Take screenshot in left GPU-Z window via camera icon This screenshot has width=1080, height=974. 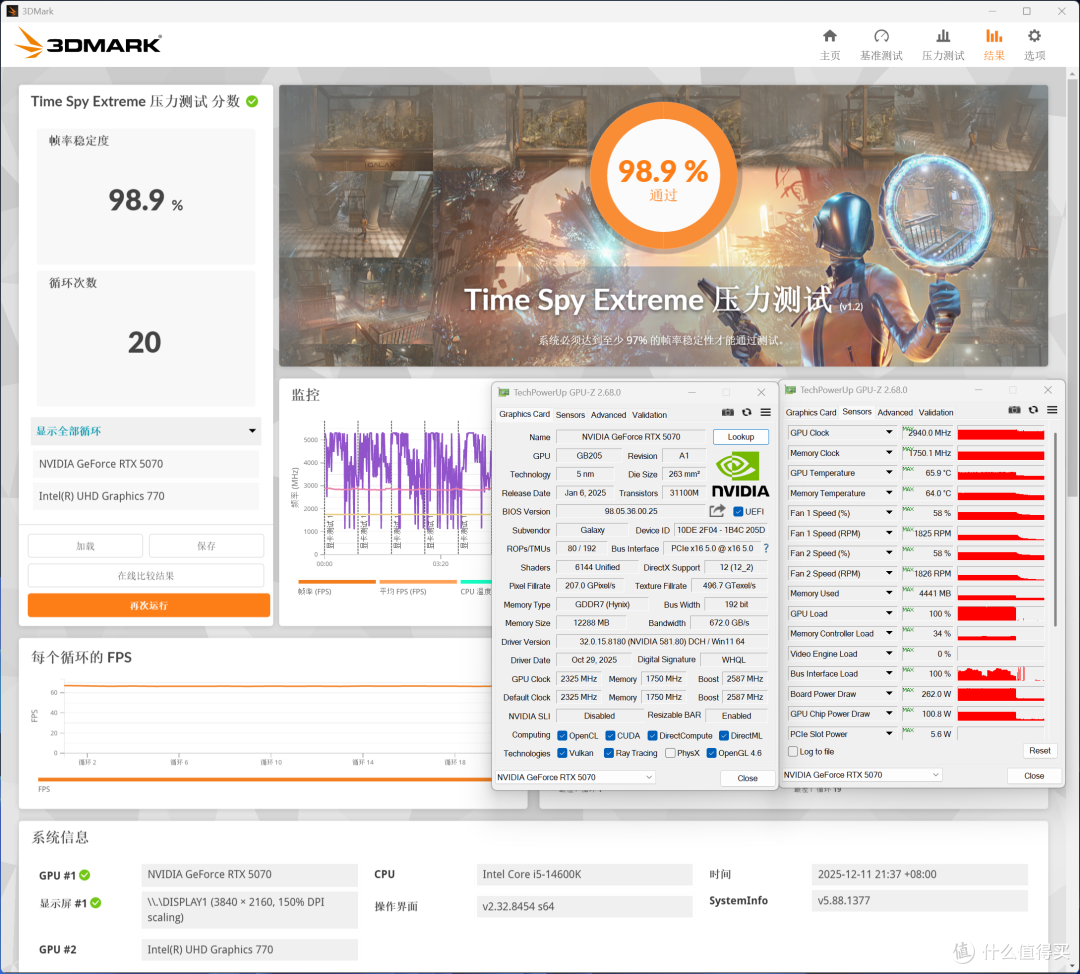click(727, 412)
